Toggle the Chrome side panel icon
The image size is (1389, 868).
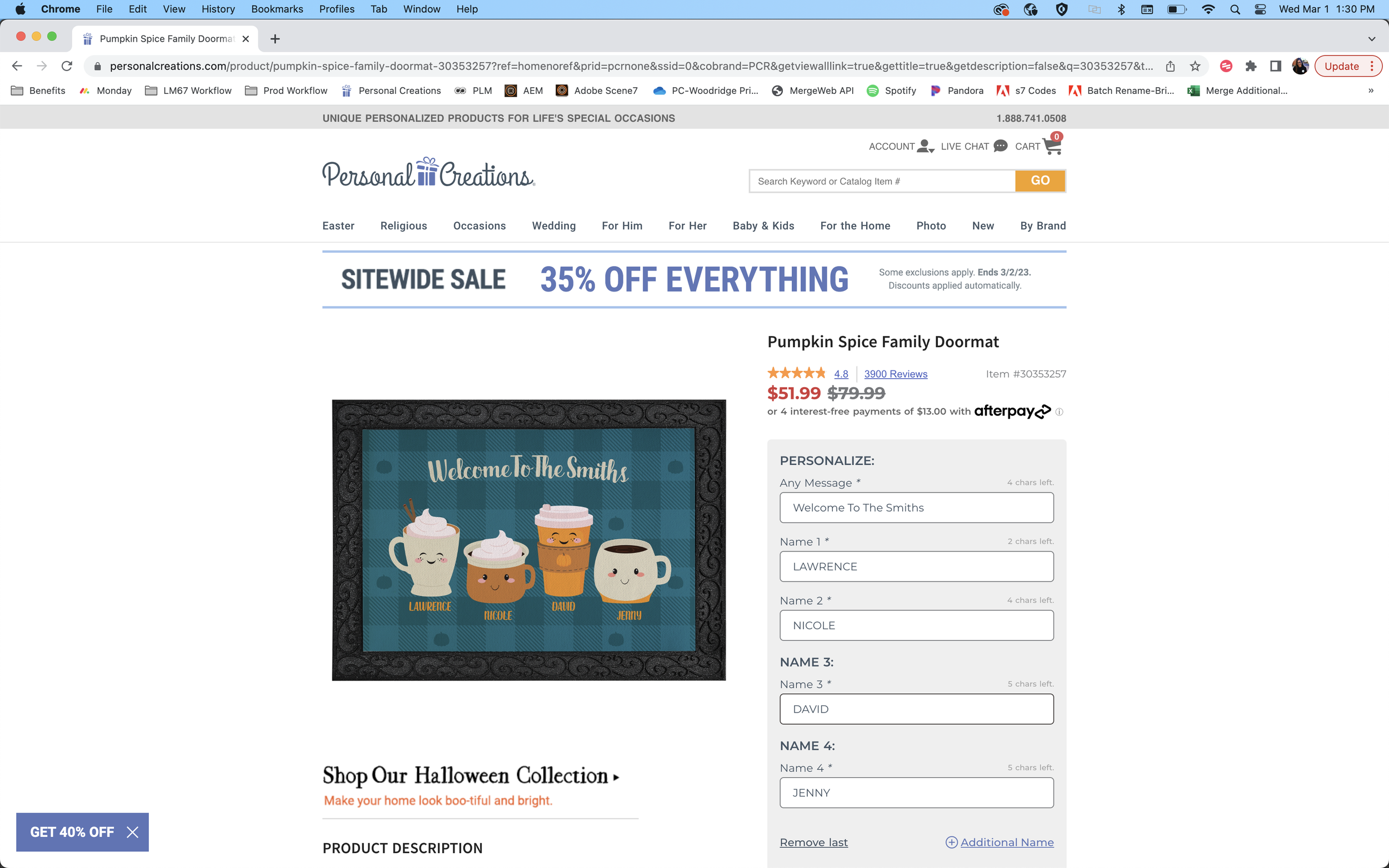1275,66
